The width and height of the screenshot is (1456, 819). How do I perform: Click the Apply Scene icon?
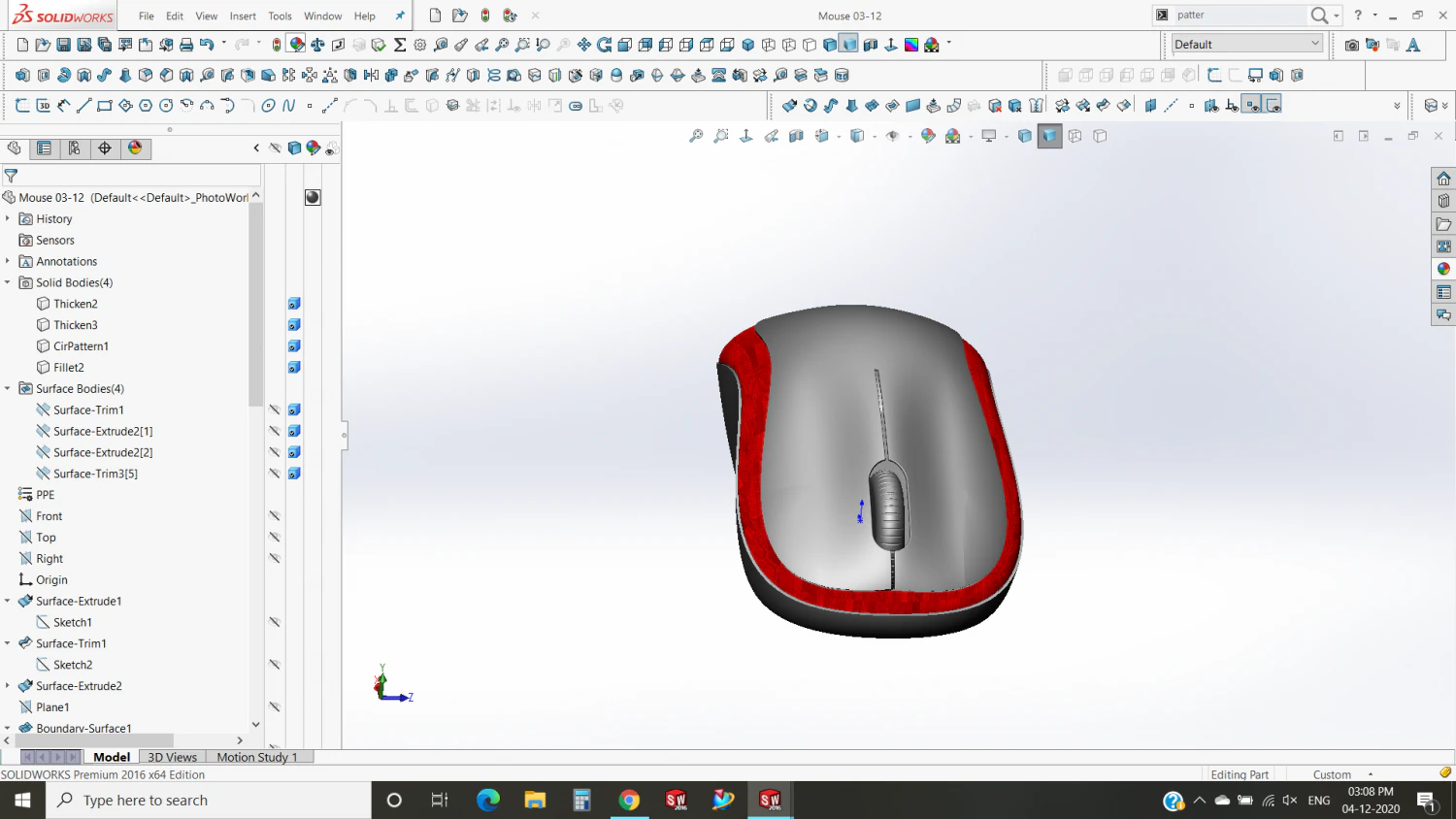953,136
